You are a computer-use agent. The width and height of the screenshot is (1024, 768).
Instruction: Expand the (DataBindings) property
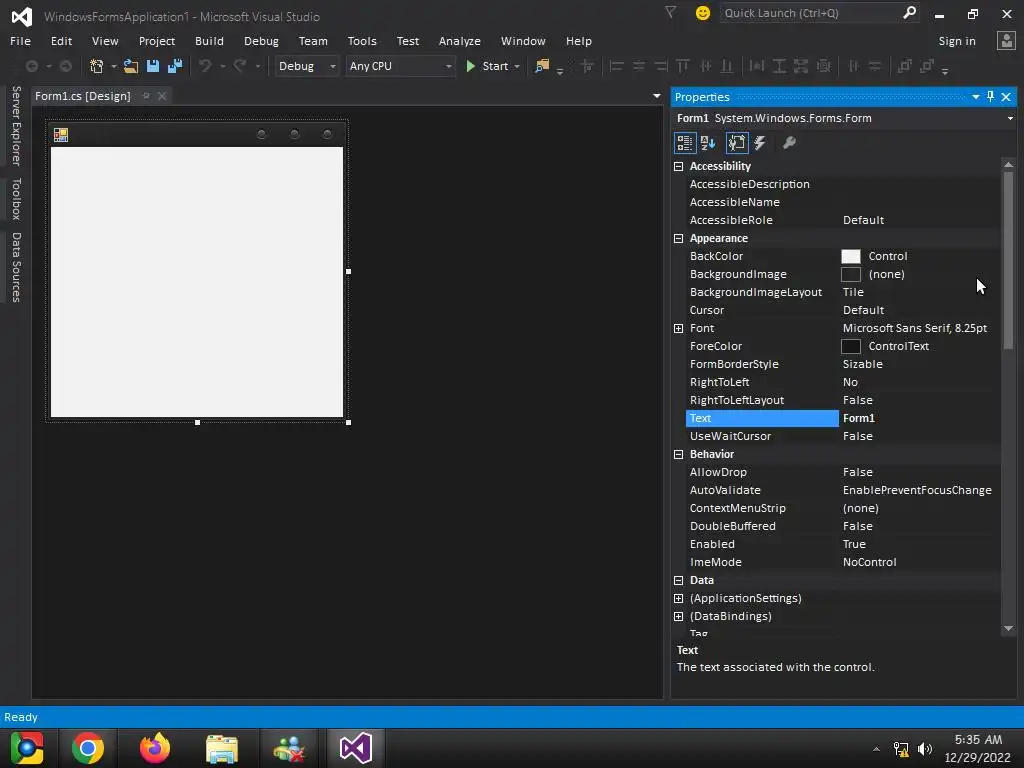point(679,616)
